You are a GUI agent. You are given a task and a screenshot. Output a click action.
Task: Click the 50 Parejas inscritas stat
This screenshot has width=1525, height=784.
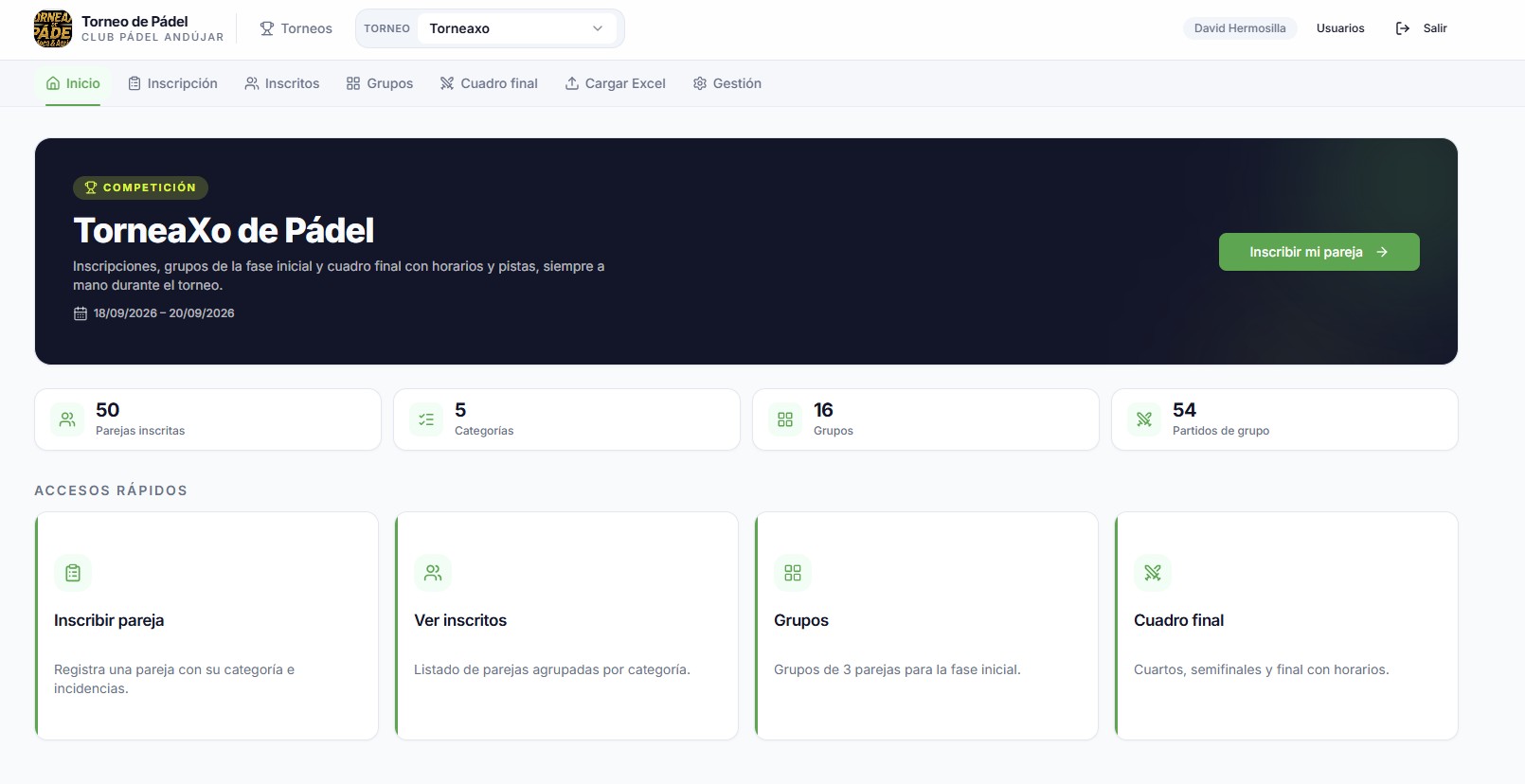click(x=207, y=419)
